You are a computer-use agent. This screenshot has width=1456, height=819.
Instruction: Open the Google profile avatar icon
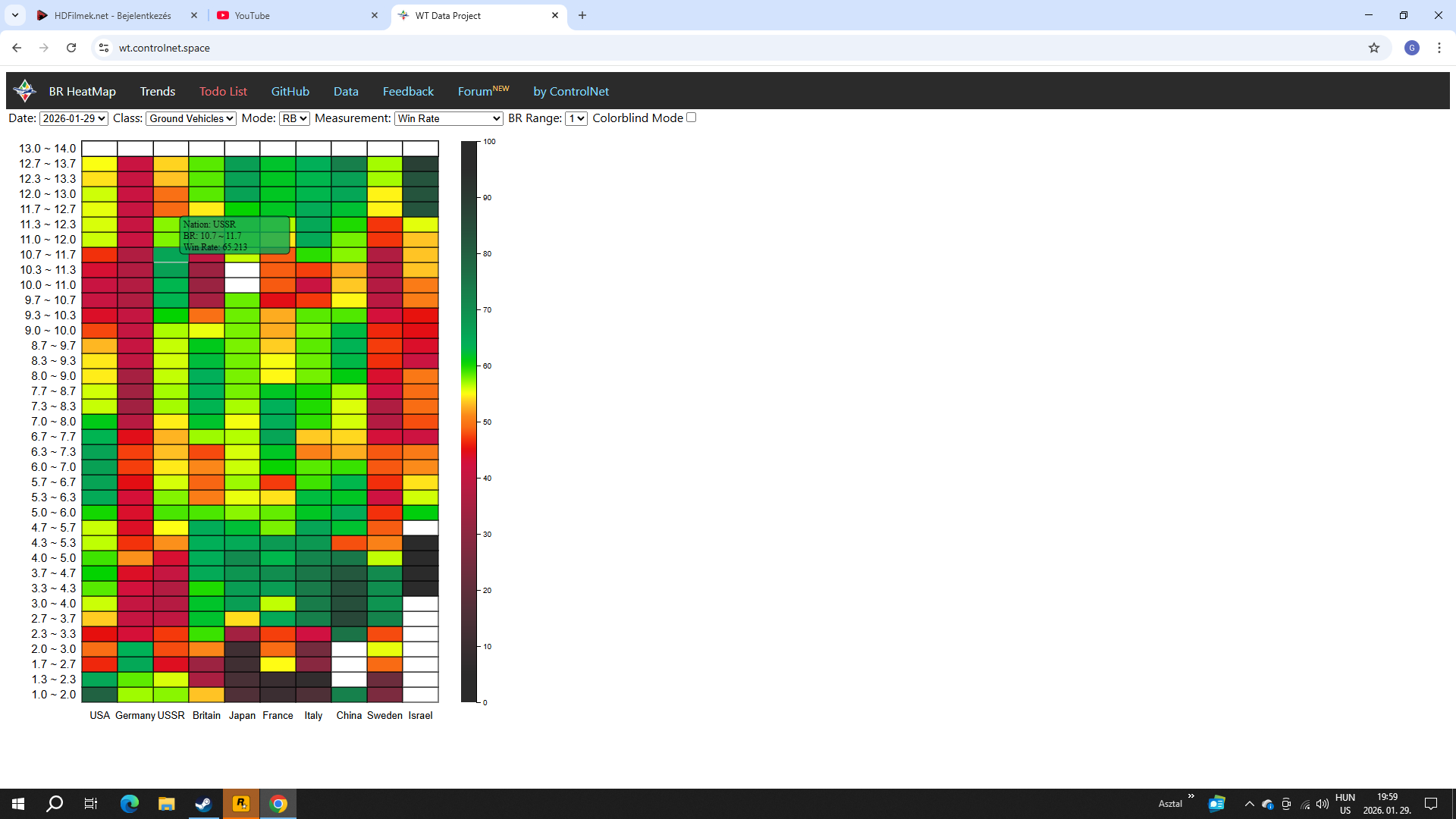[1411, 48]
